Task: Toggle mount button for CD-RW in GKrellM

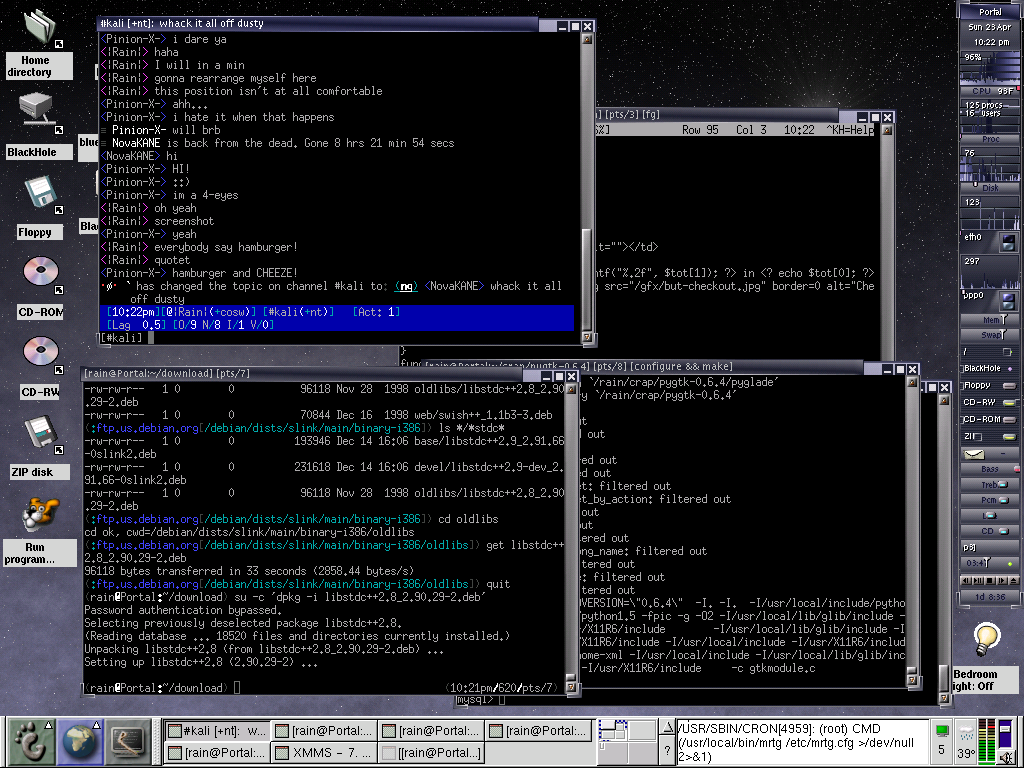Action: click(1009, 403)
